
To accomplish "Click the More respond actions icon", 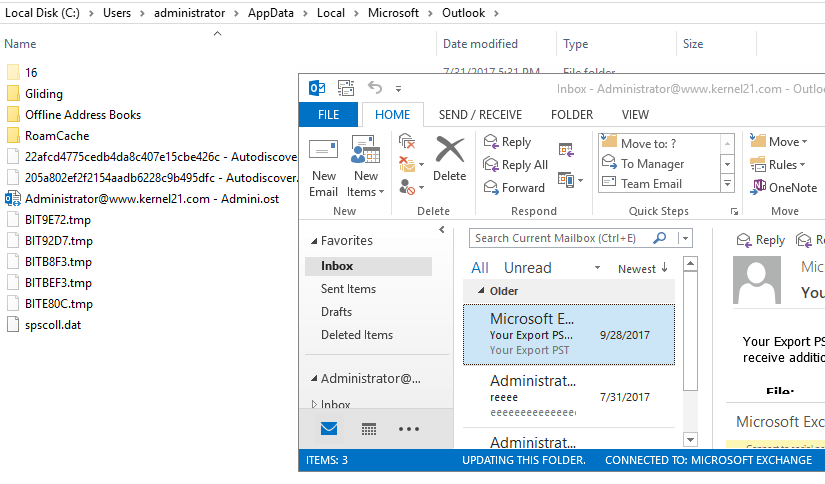I will (x=567, y=180).
